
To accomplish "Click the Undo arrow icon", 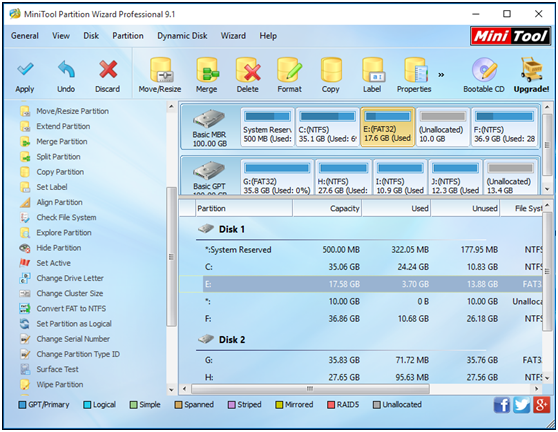I will pyautogui.click(x=66, y=69).
